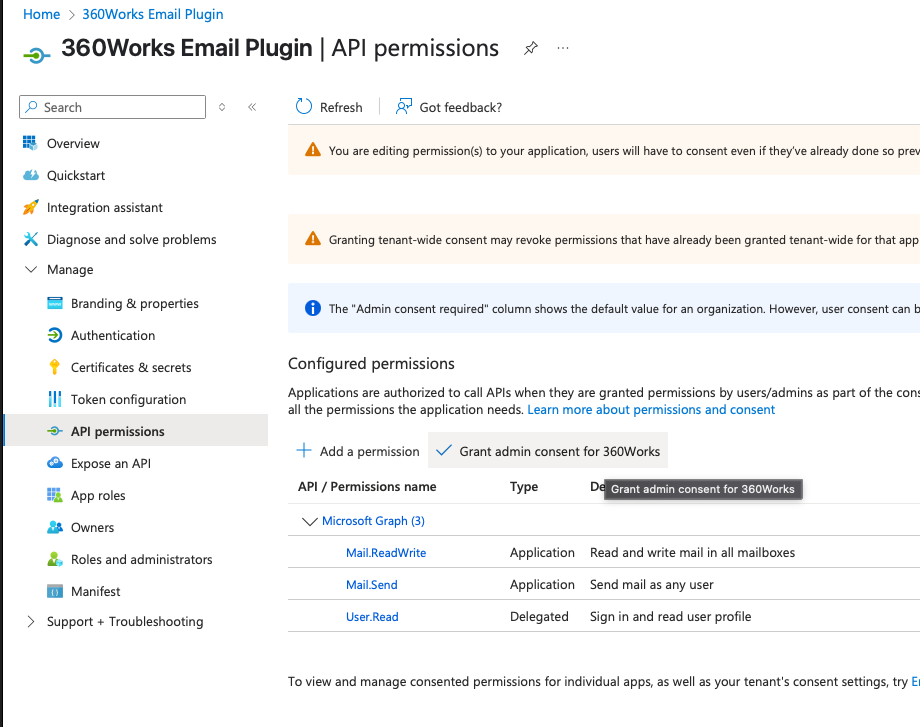Click the plus icon for Add a permission

pos(304,450)
